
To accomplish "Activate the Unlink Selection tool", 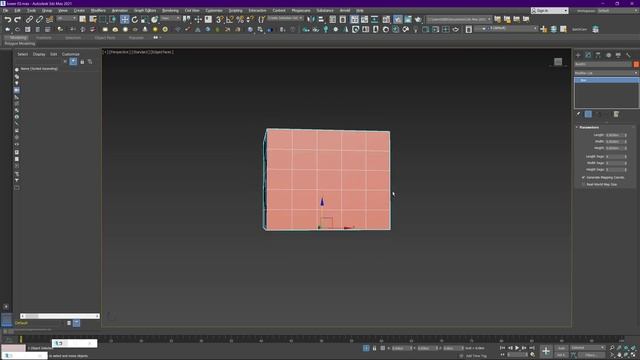I will pos(39,19).
